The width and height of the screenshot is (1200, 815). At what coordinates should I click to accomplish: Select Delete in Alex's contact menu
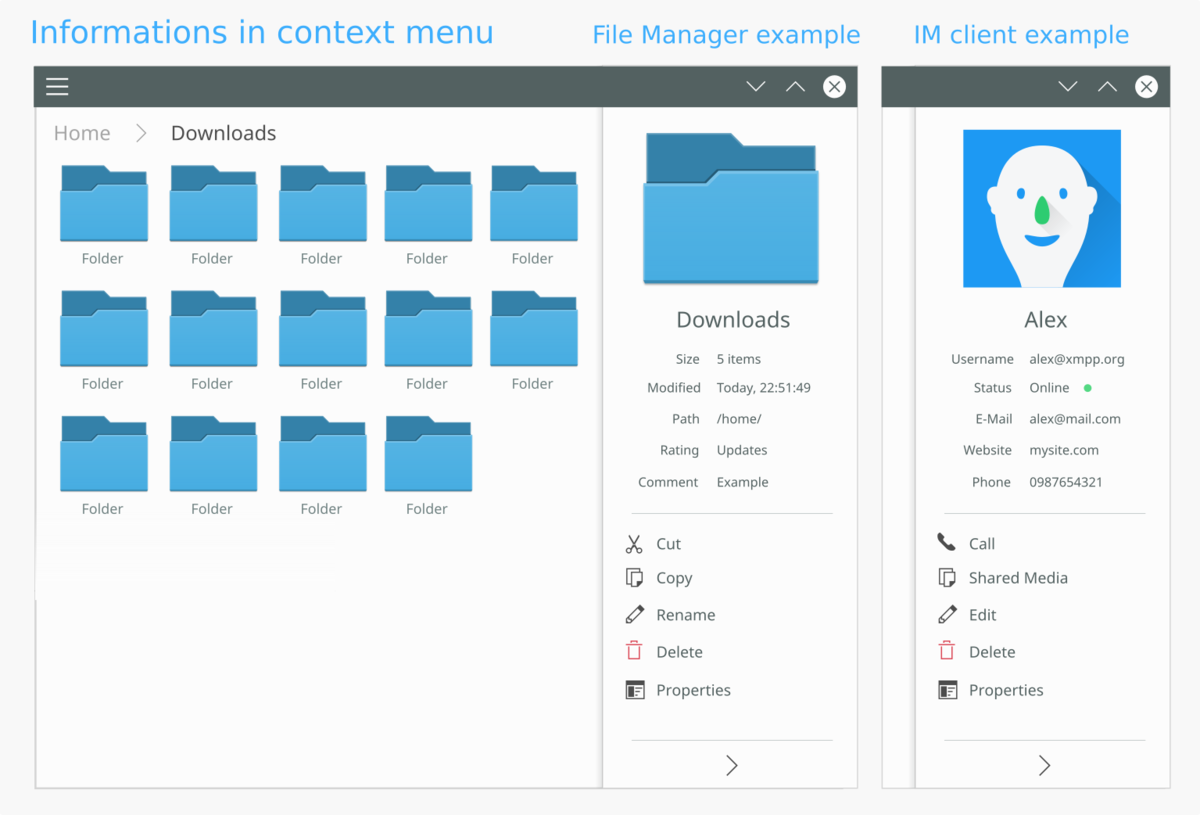tap(991, 652)
